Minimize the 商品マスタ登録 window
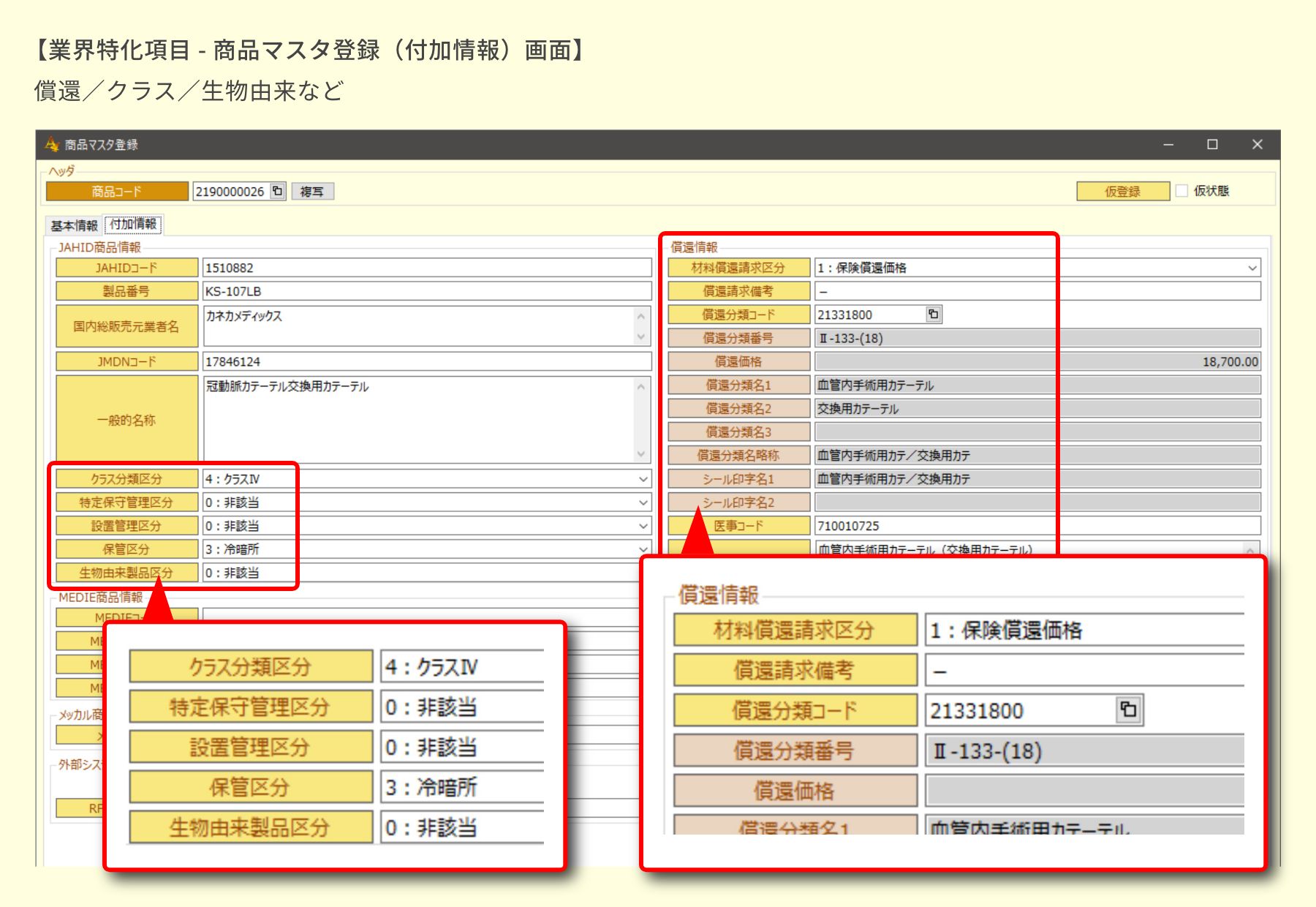This screenshot has width=1316, height=907. (1168, 145)
